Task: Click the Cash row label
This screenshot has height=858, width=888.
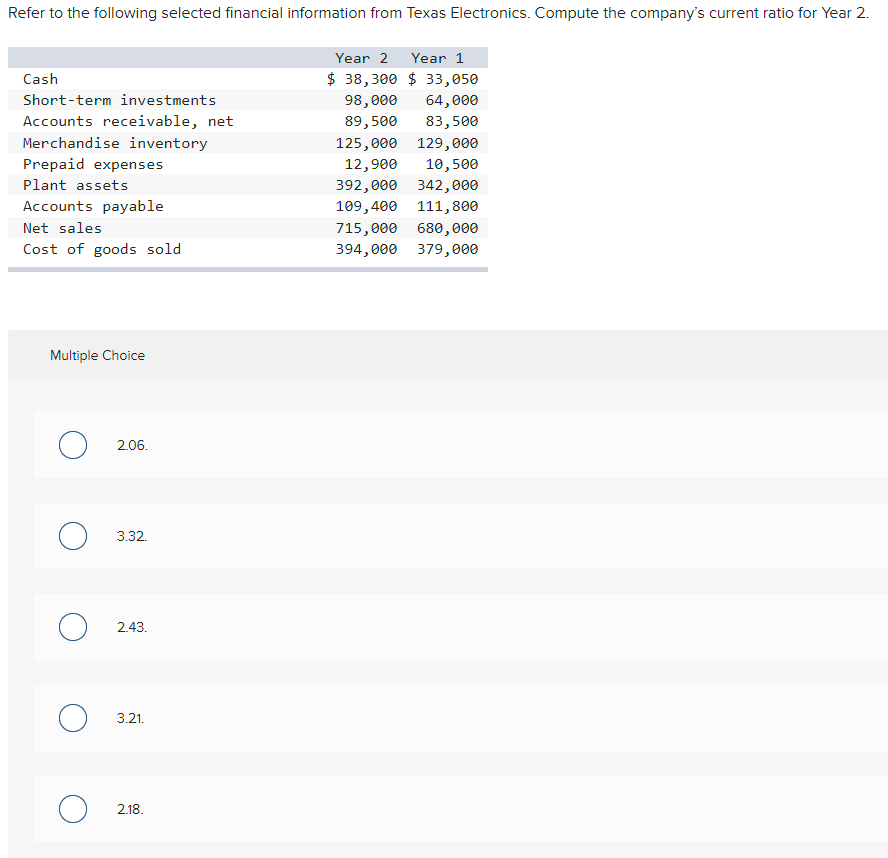Action: [40, 79]
